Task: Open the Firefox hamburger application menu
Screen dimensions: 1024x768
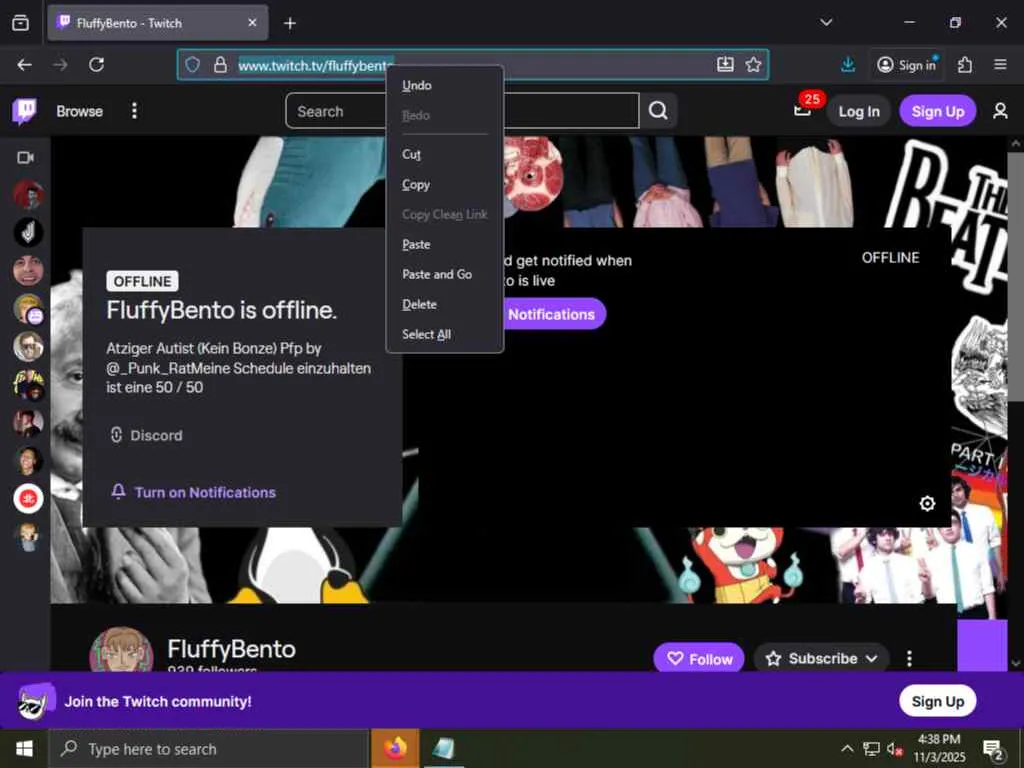Action: click(1000, 65)
